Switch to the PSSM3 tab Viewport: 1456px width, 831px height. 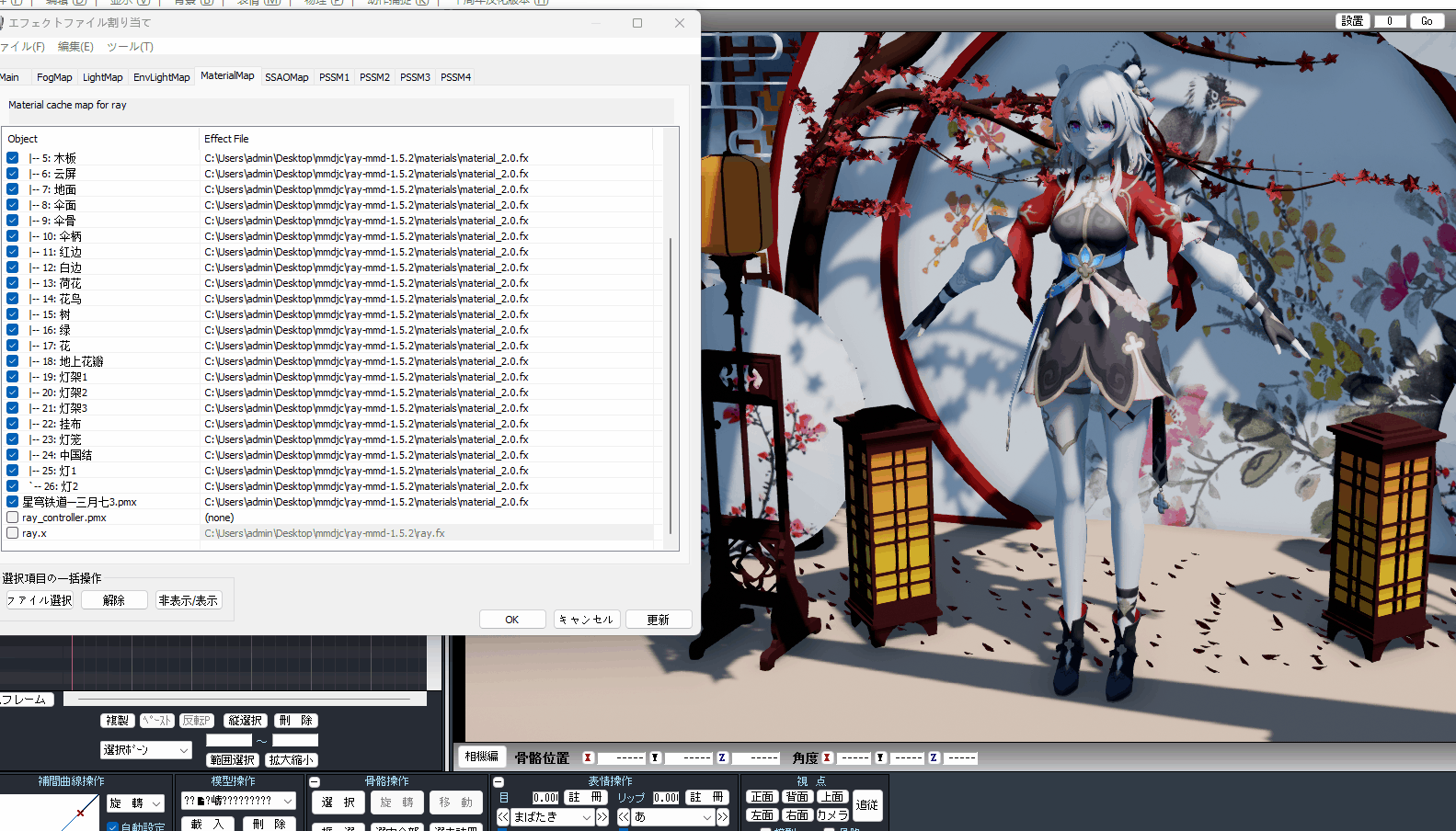click(x=415, y=77)
